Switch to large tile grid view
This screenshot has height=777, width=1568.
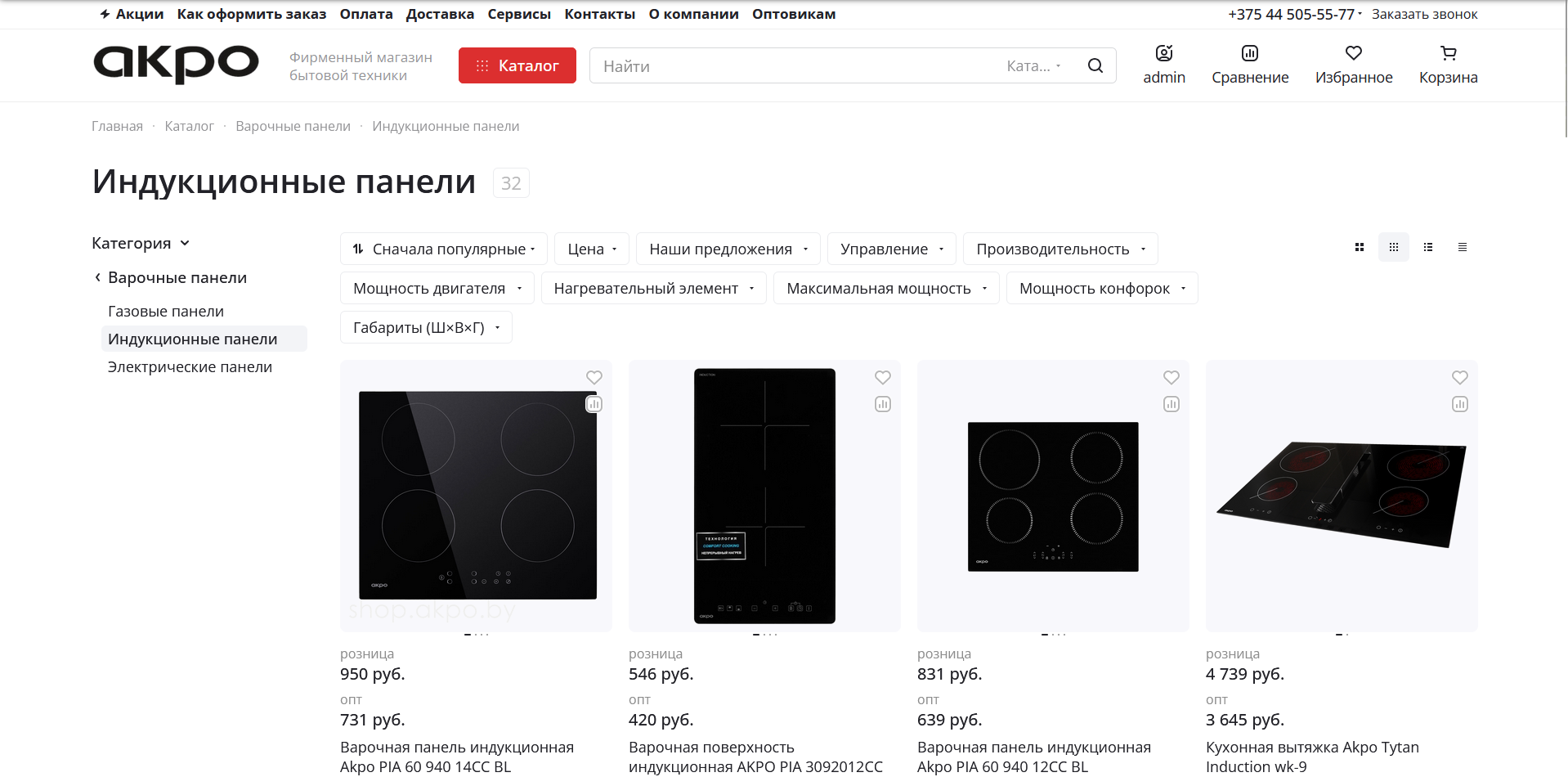[1360, 247]
